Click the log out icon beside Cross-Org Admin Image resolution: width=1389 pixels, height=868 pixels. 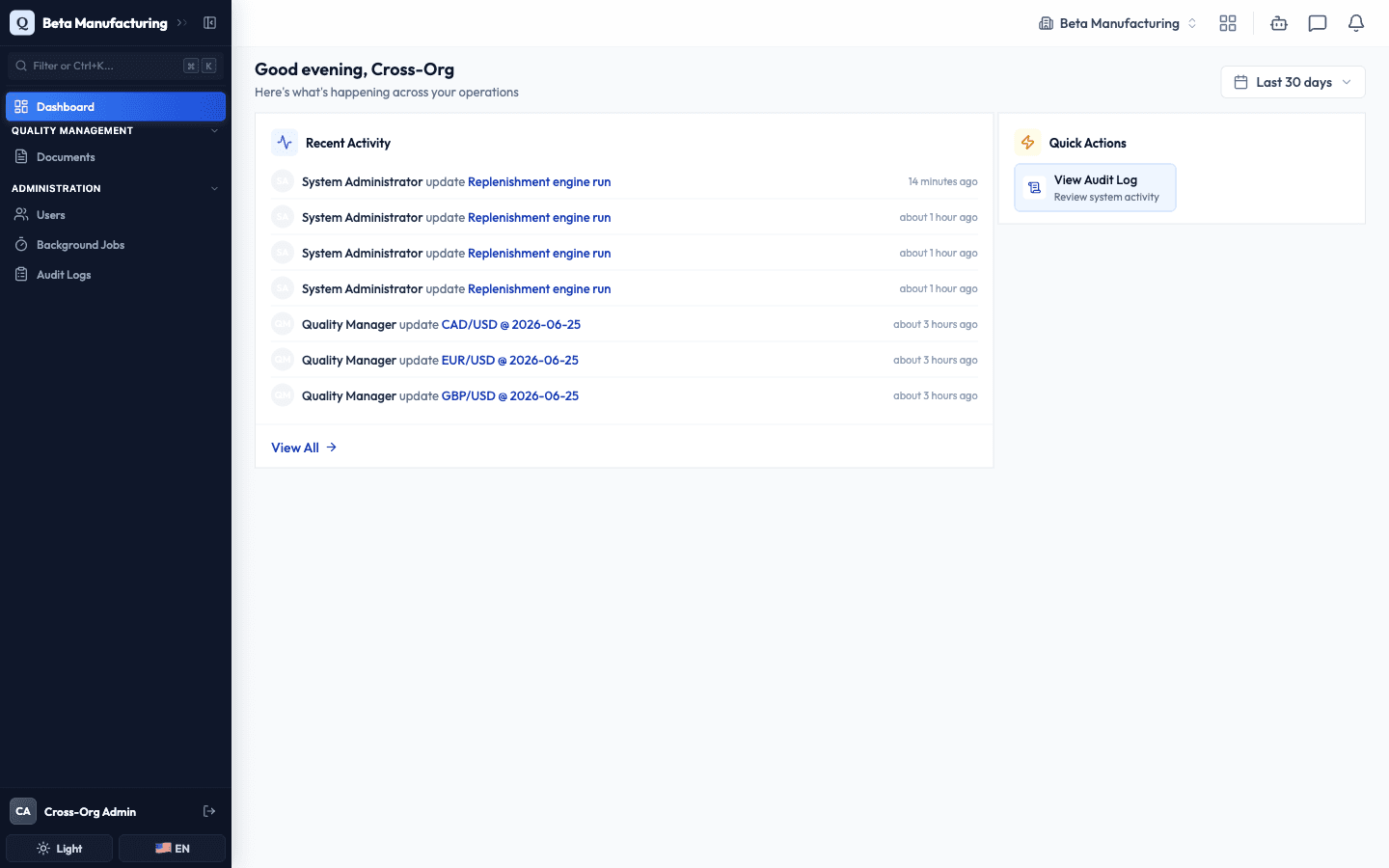209,811
